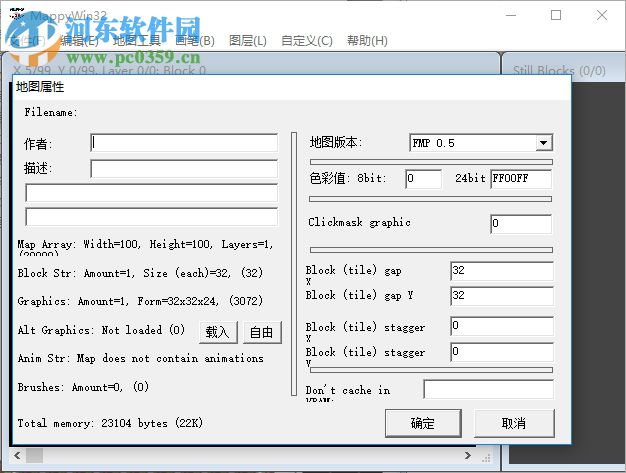626x473 pixels.
Task: Open the 自定义(C) menu
Action: coord(307,41)
